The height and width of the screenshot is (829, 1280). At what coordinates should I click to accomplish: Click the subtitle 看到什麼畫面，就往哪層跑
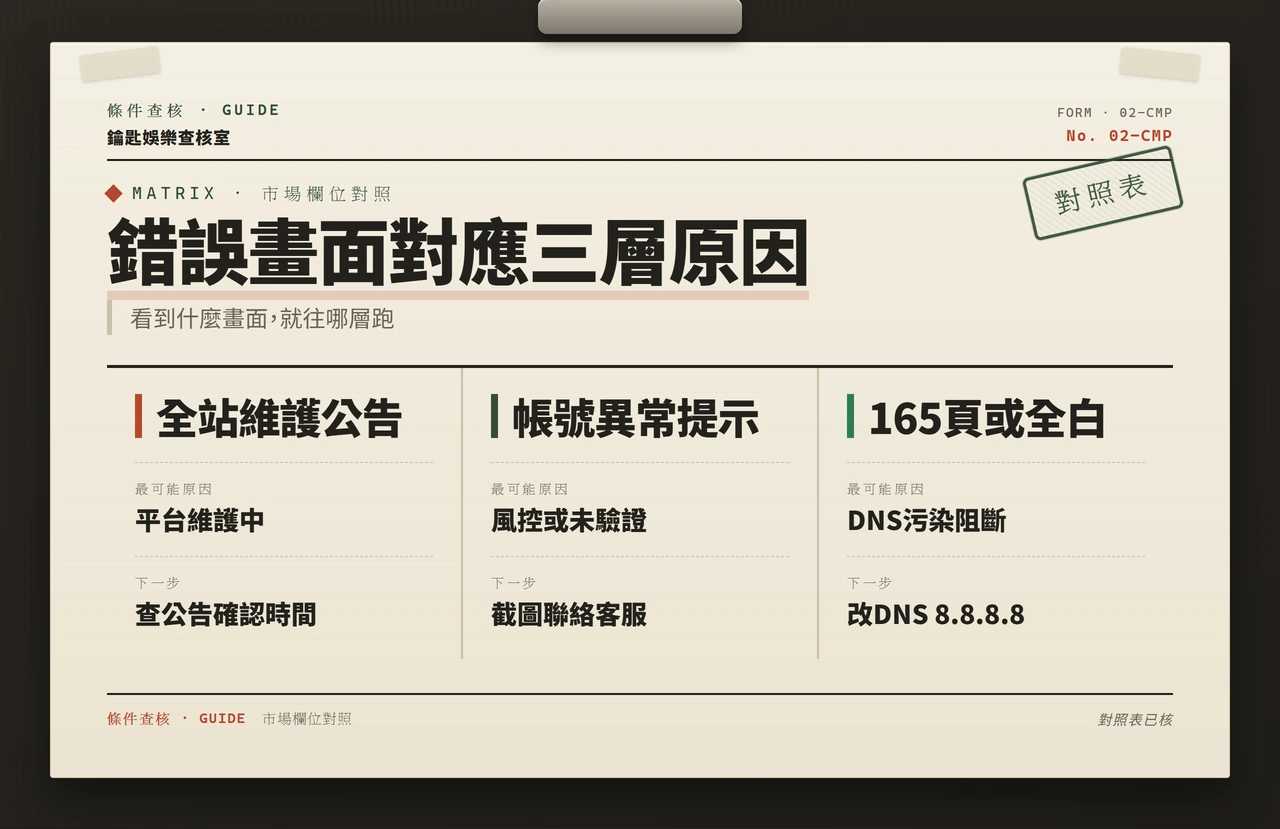(x=262, y=319)
